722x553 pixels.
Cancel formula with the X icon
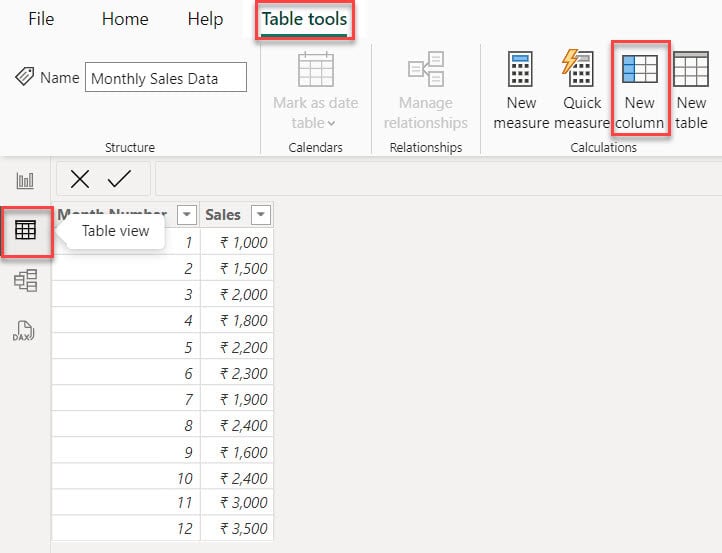tap(80, 179)
